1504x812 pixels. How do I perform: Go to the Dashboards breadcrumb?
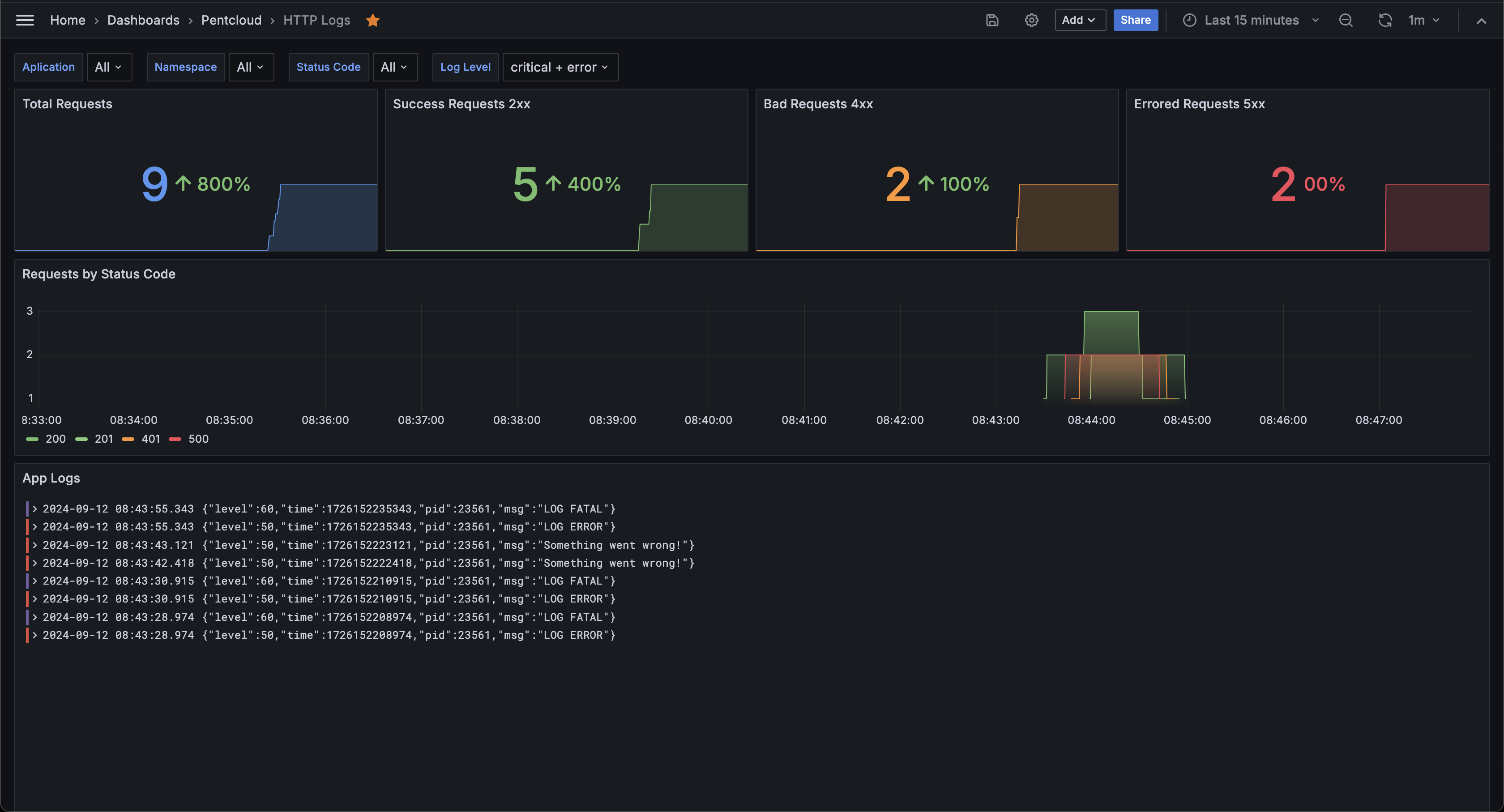pos(143,21)
